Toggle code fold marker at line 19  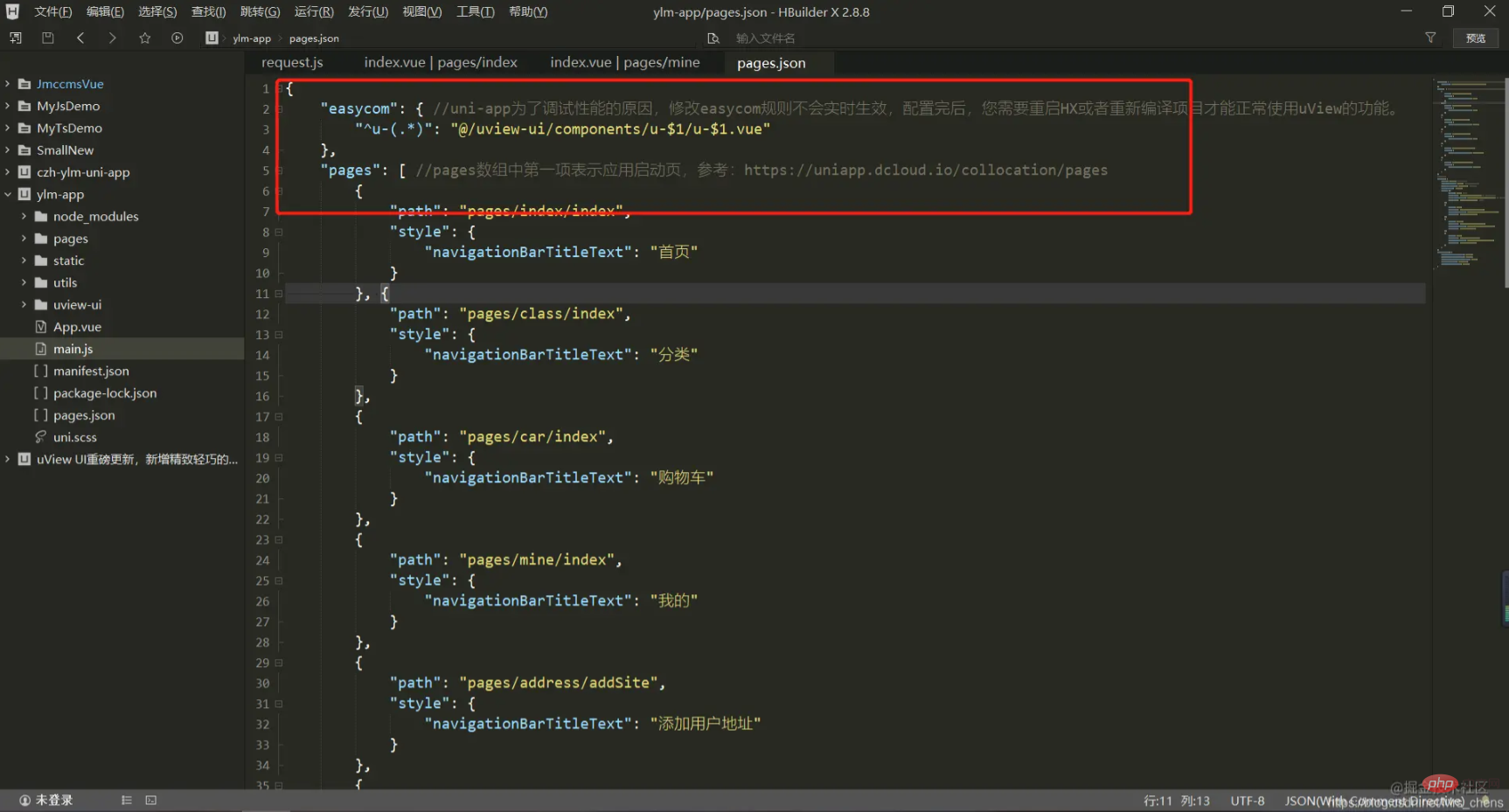279,457
